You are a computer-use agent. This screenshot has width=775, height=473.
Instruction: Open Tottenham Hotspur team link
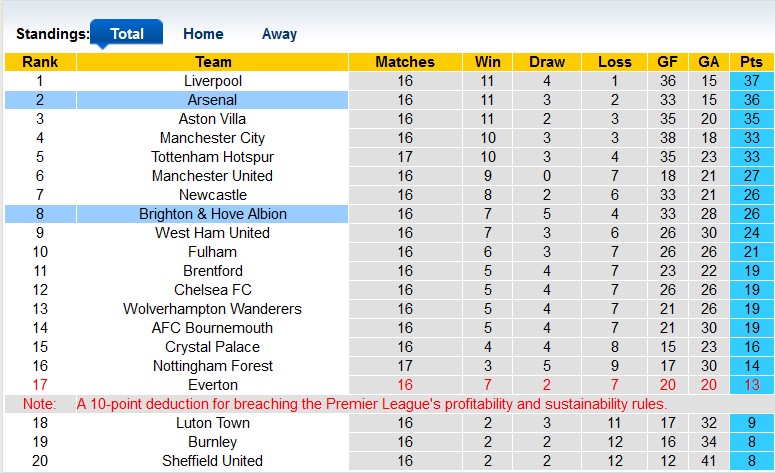point(213,157)
